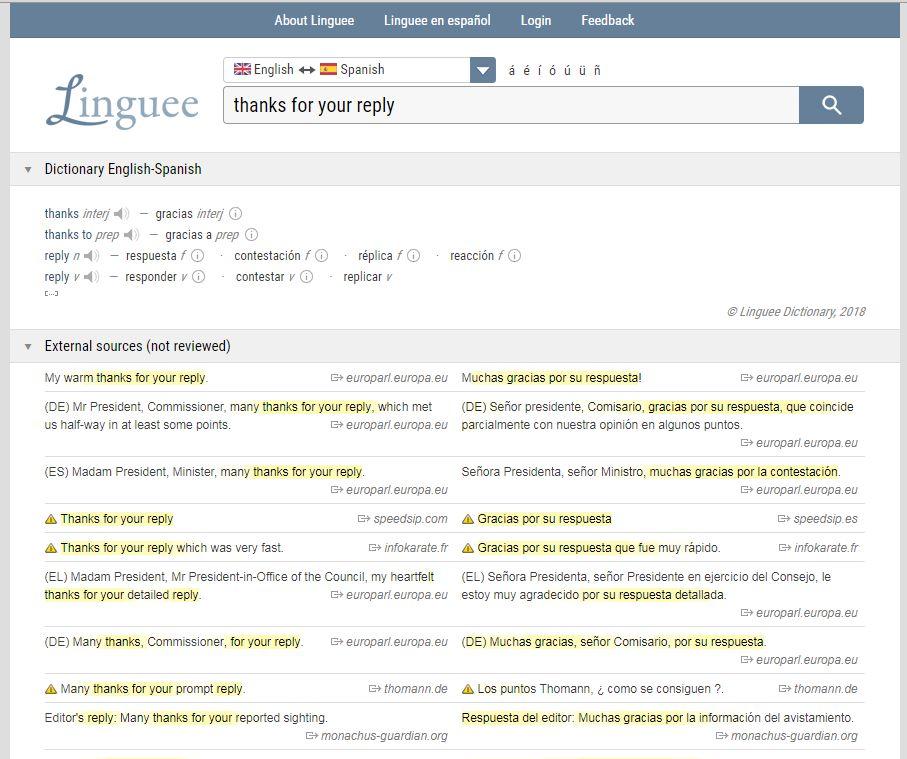
Task: Click external link icon next to speedsip.com
Action: pos(364,519)
